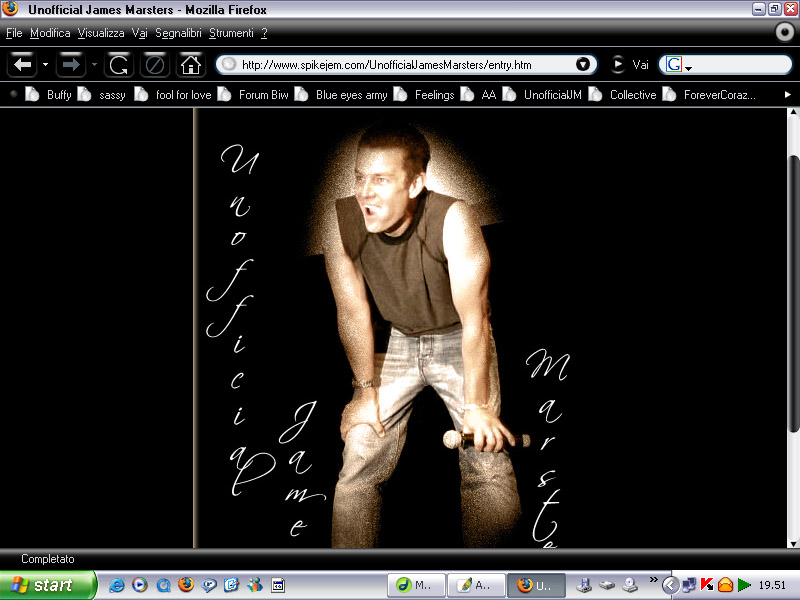Switch to the M.. taskbar window
Screen dimensions: 800x600
(416, 585)
